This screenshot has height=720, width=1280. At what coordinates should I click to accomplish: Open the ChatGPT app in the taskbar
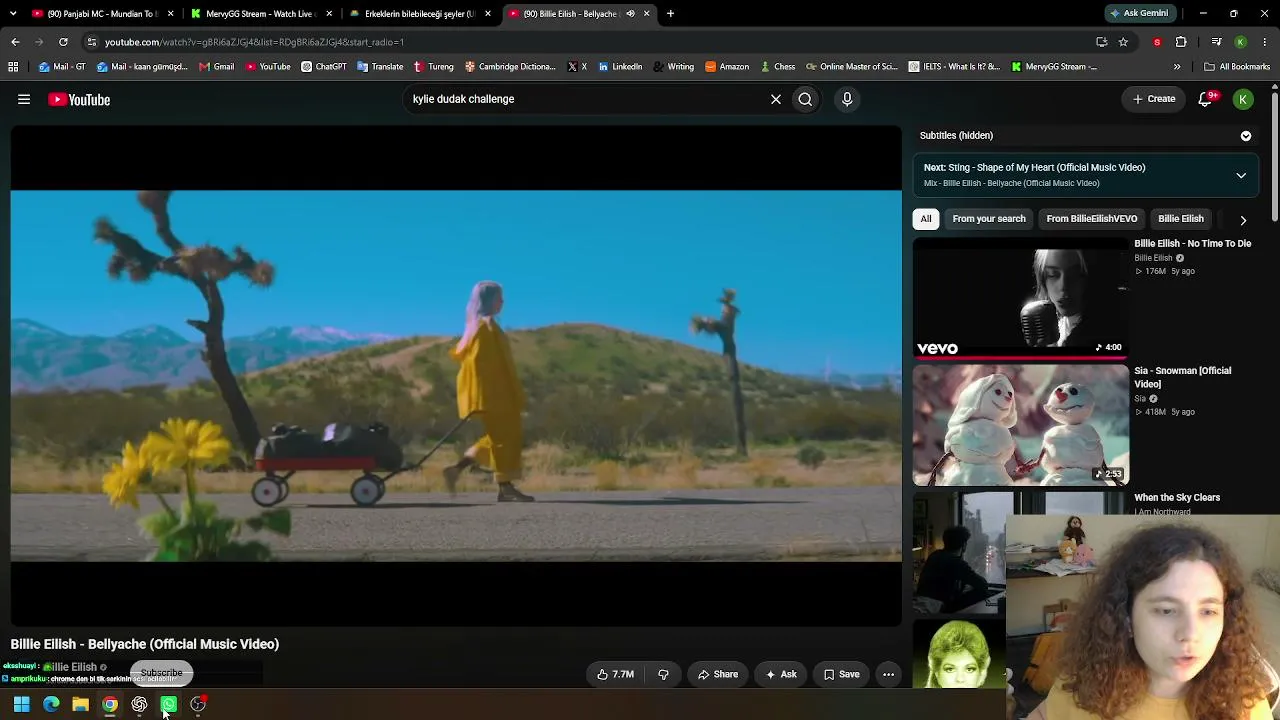(x=139, y=705)
